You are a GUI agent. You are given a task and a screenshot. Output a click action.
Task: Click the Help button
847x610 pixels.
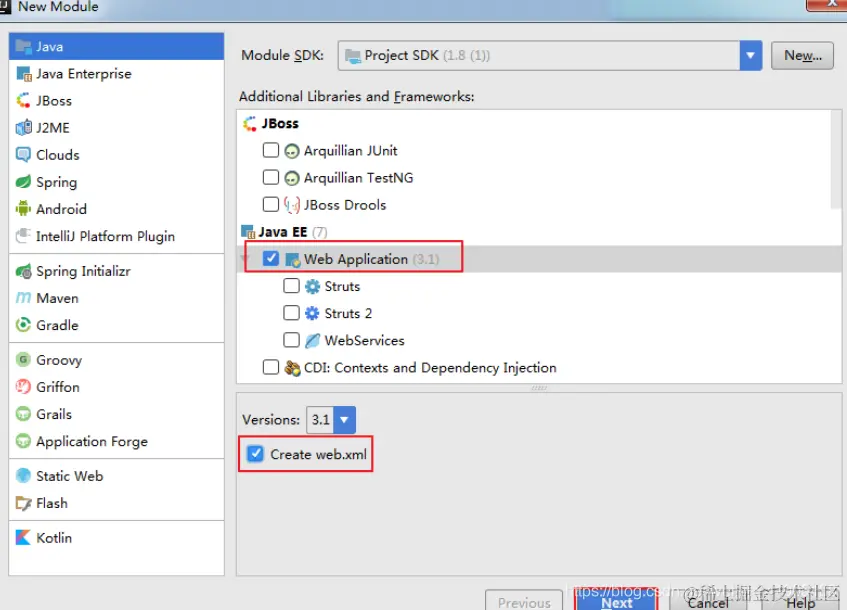[801, 600]
